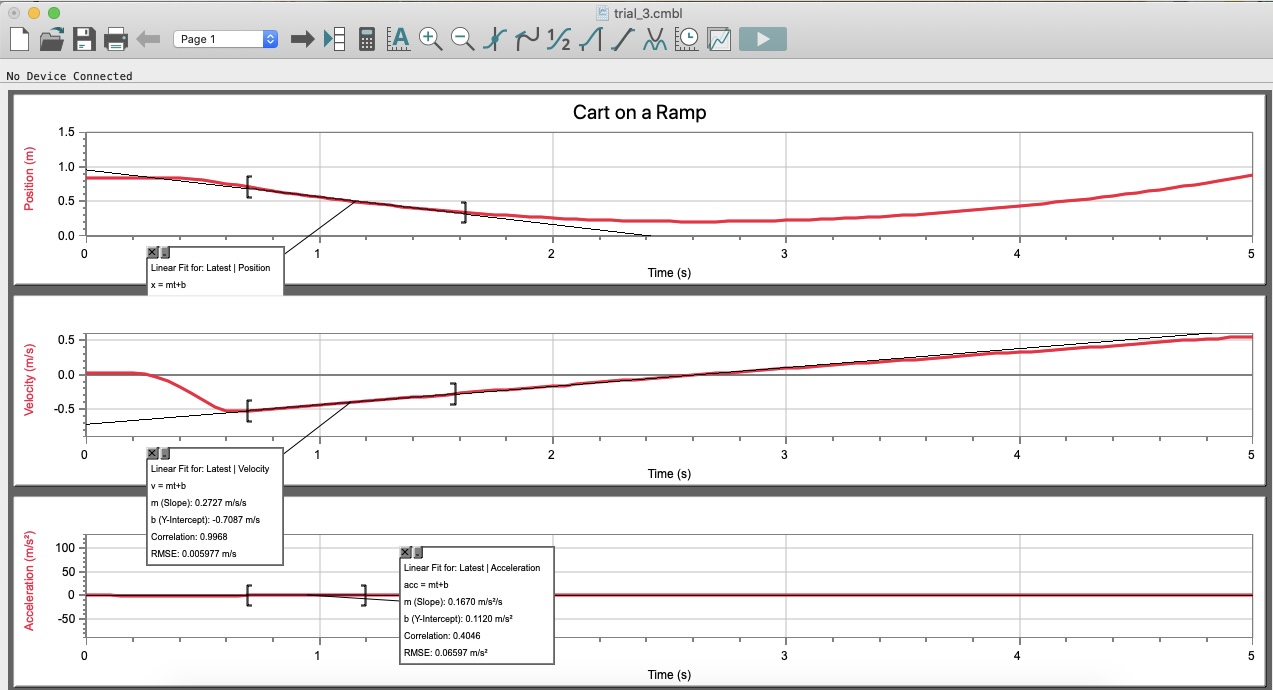Click the calculator import icon

[x=367, y=39]
